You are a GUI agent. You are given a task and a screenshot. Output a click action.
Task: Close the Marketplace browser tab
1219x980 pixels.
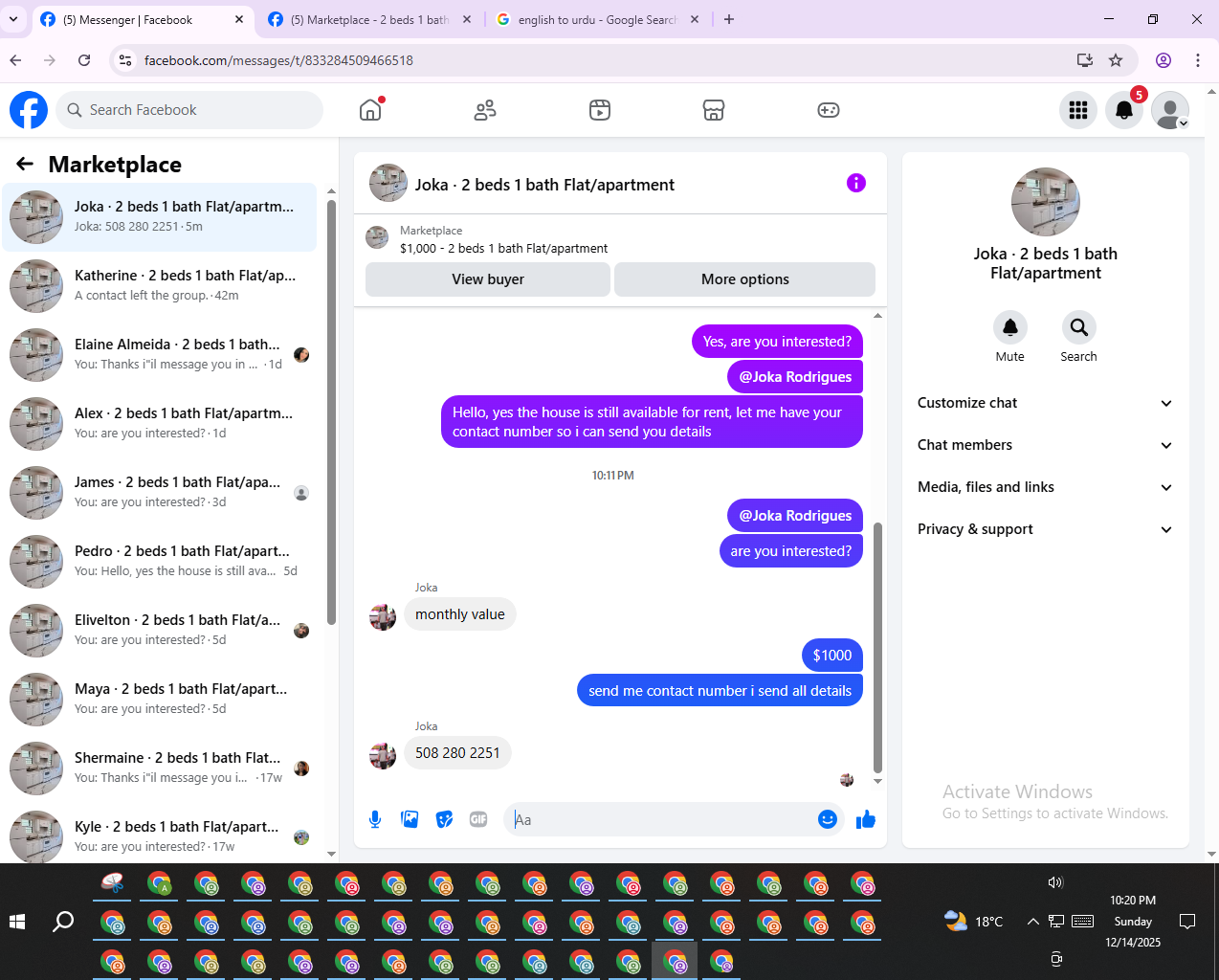pyautogui.click(x=467, y=19)
